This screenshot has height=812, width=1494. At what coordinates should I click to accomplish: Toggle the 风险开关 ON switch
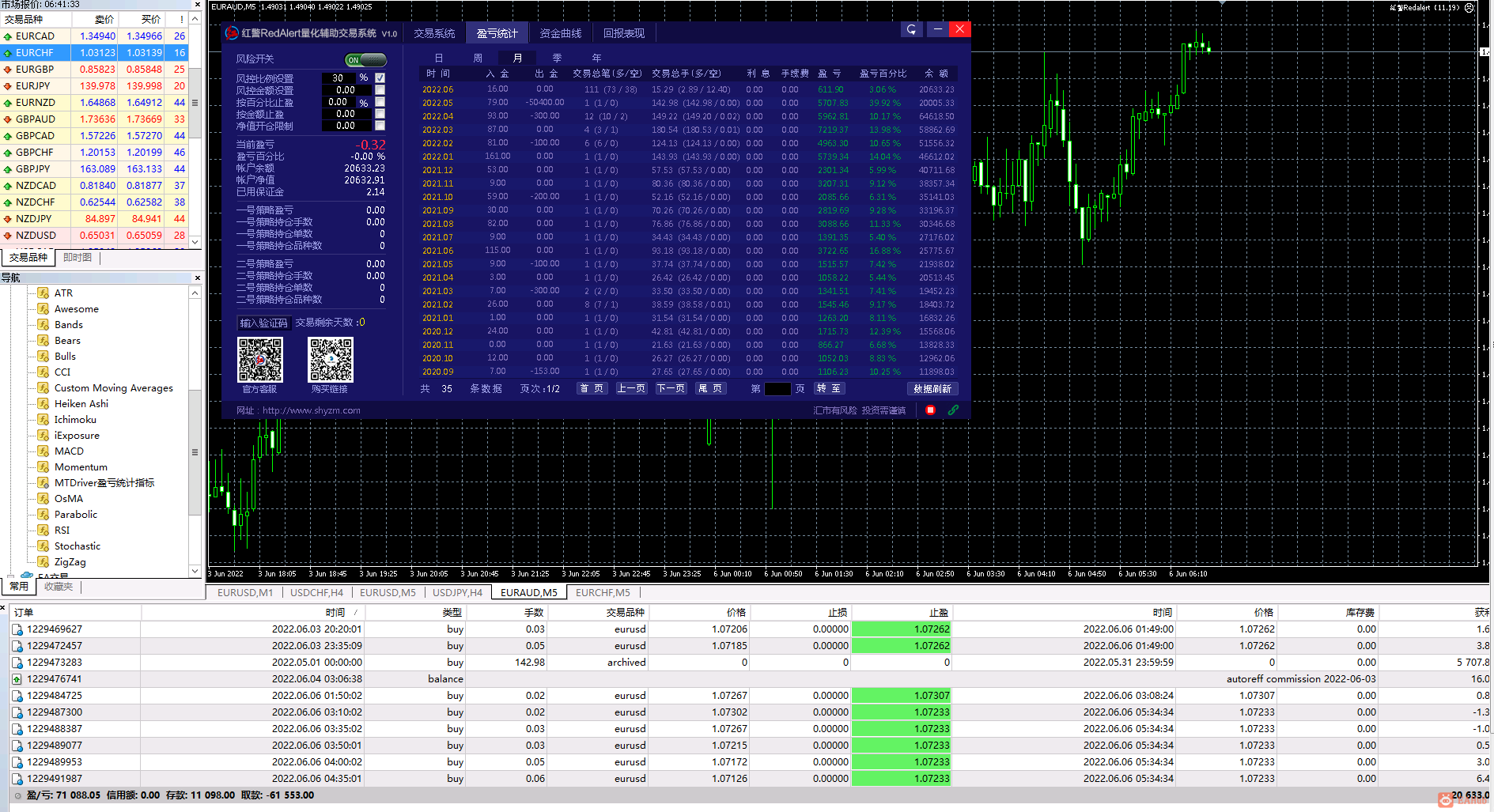coord(365,60)
